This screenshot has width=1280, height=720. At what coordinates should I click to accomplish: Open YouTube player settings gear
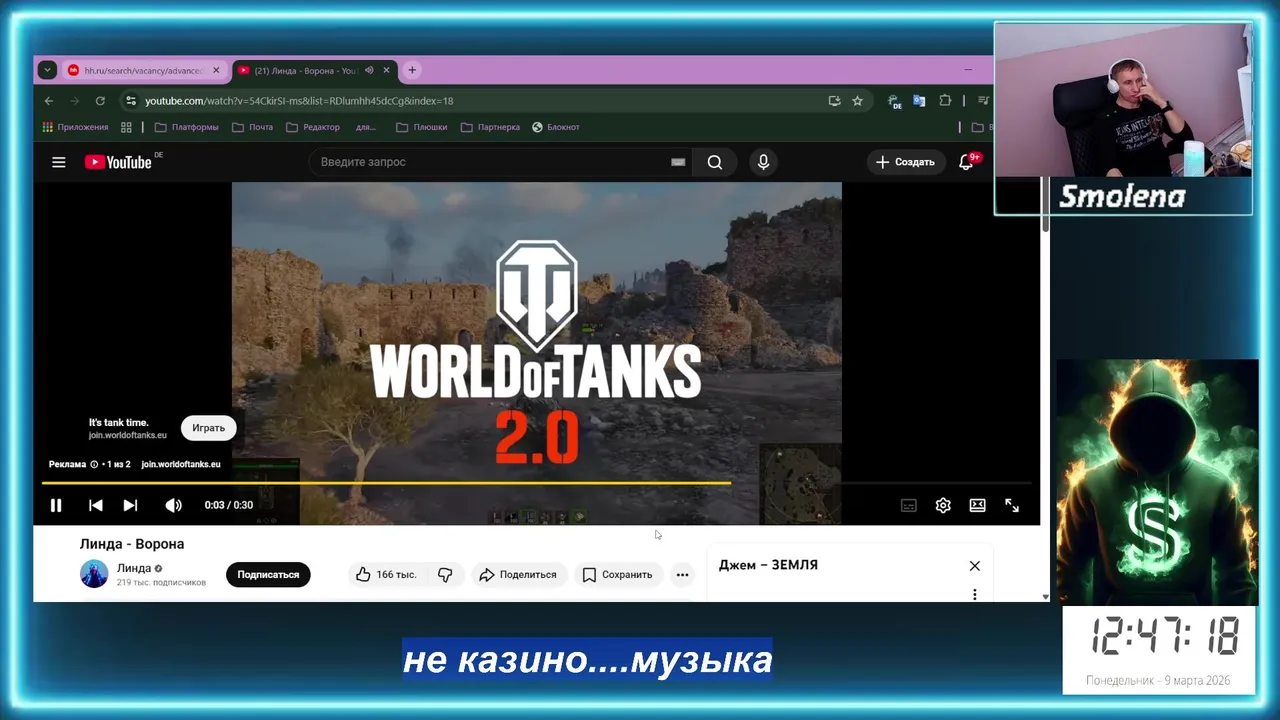(x=943, y=506)
